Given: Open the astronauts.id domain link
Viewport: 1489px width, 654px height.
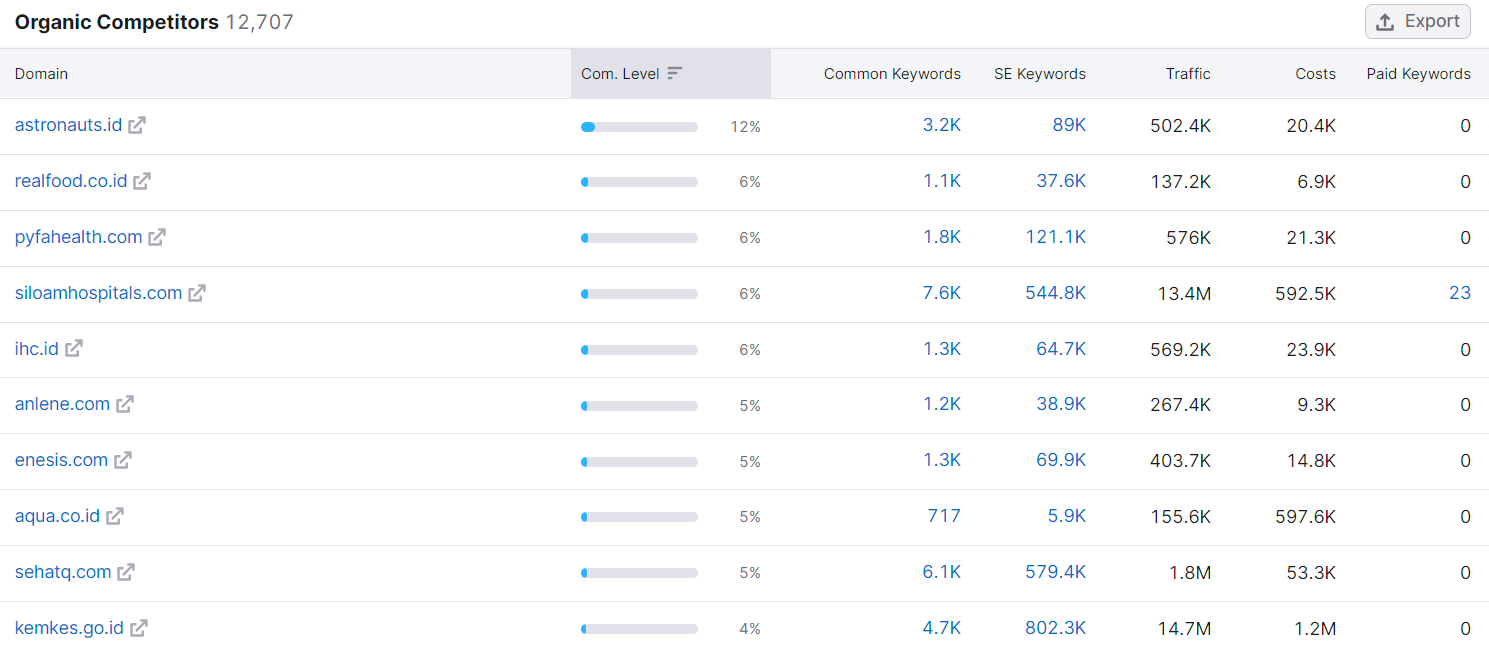Looking at the screenshot, I should [68, 125].
